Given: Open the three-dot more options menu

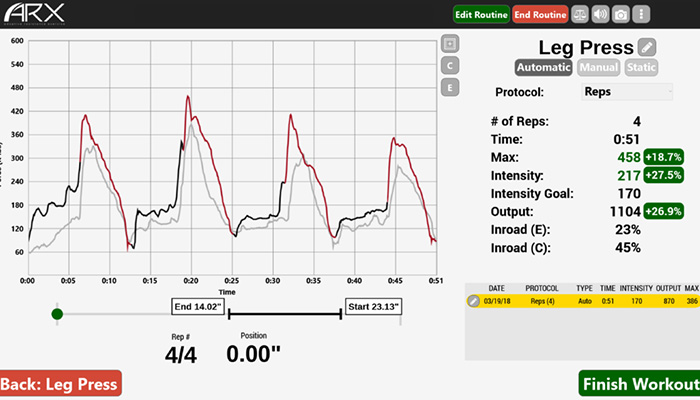Looking at the screenshot, I should (x=641, y=14).
